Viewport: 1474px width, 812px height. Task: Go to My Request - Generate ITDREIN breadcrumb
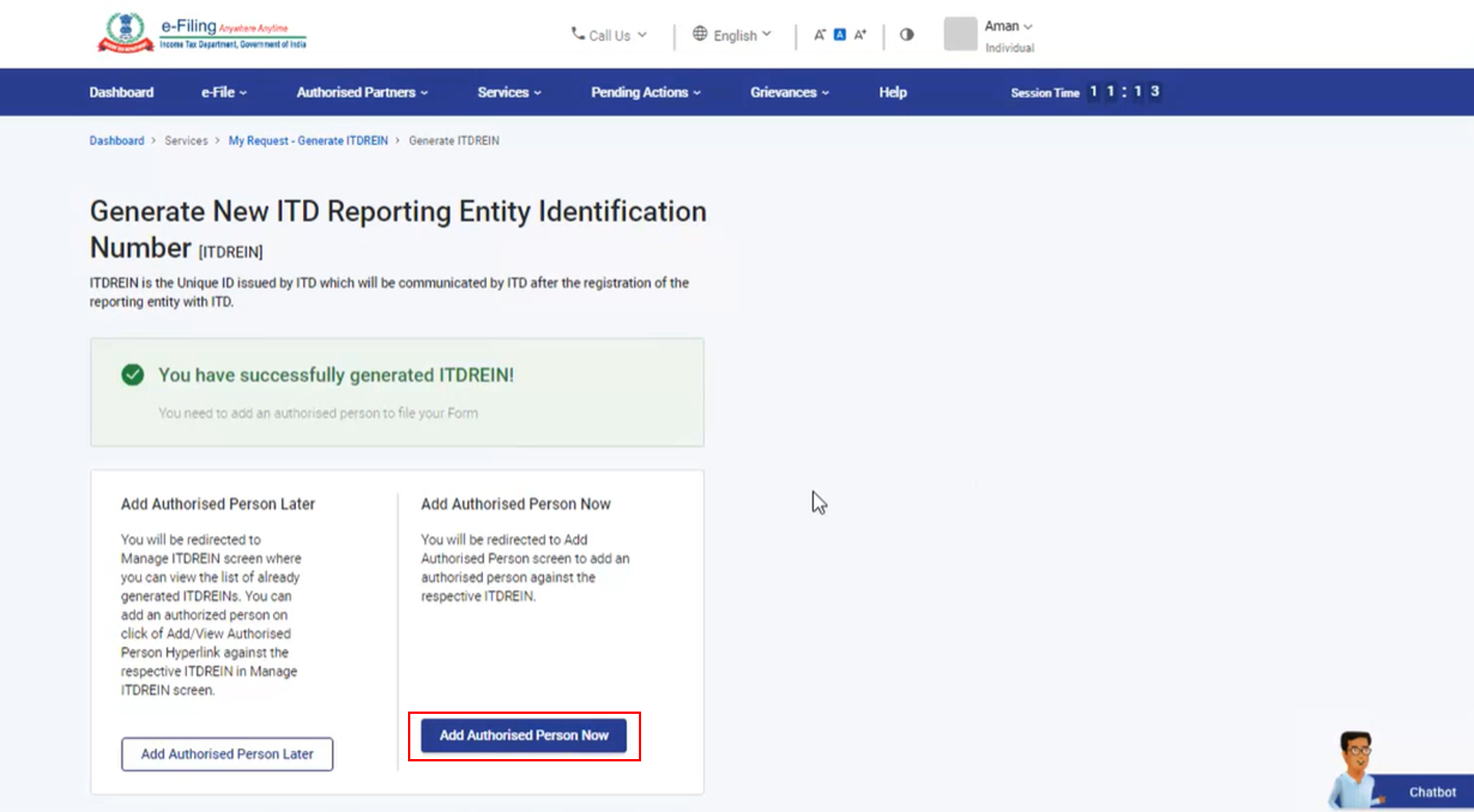click(308, 141)
